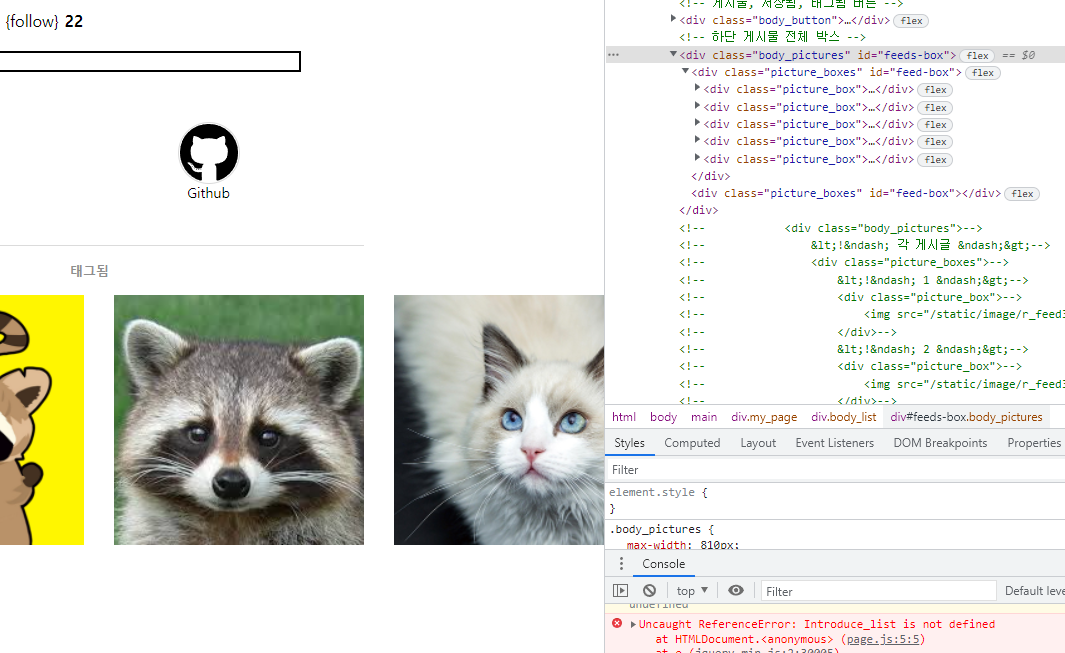1065x653 pixels.
Task: Select the Console drawer tab
Action: pyautogui.click(x=664, y=564)
